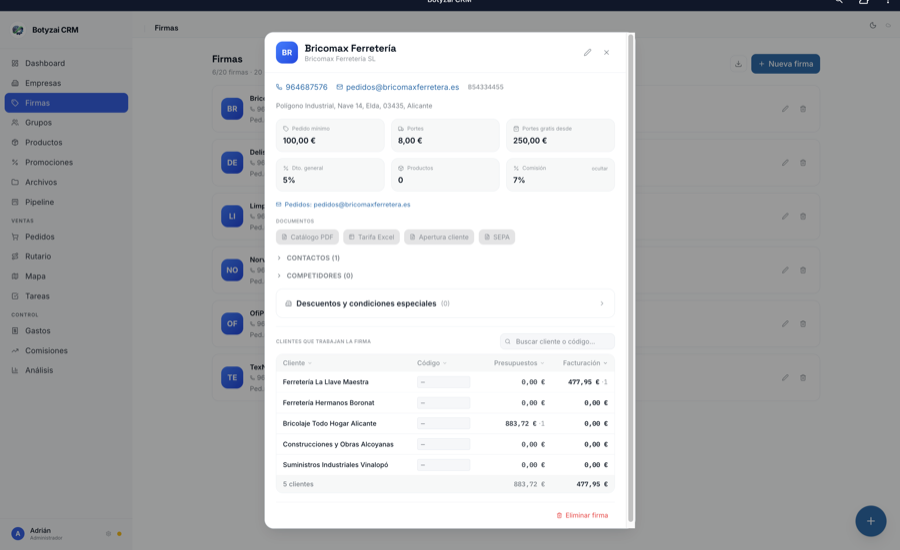
Task: Click the Pedidos cart icon in sidebar
Action: tap(15, 237)
